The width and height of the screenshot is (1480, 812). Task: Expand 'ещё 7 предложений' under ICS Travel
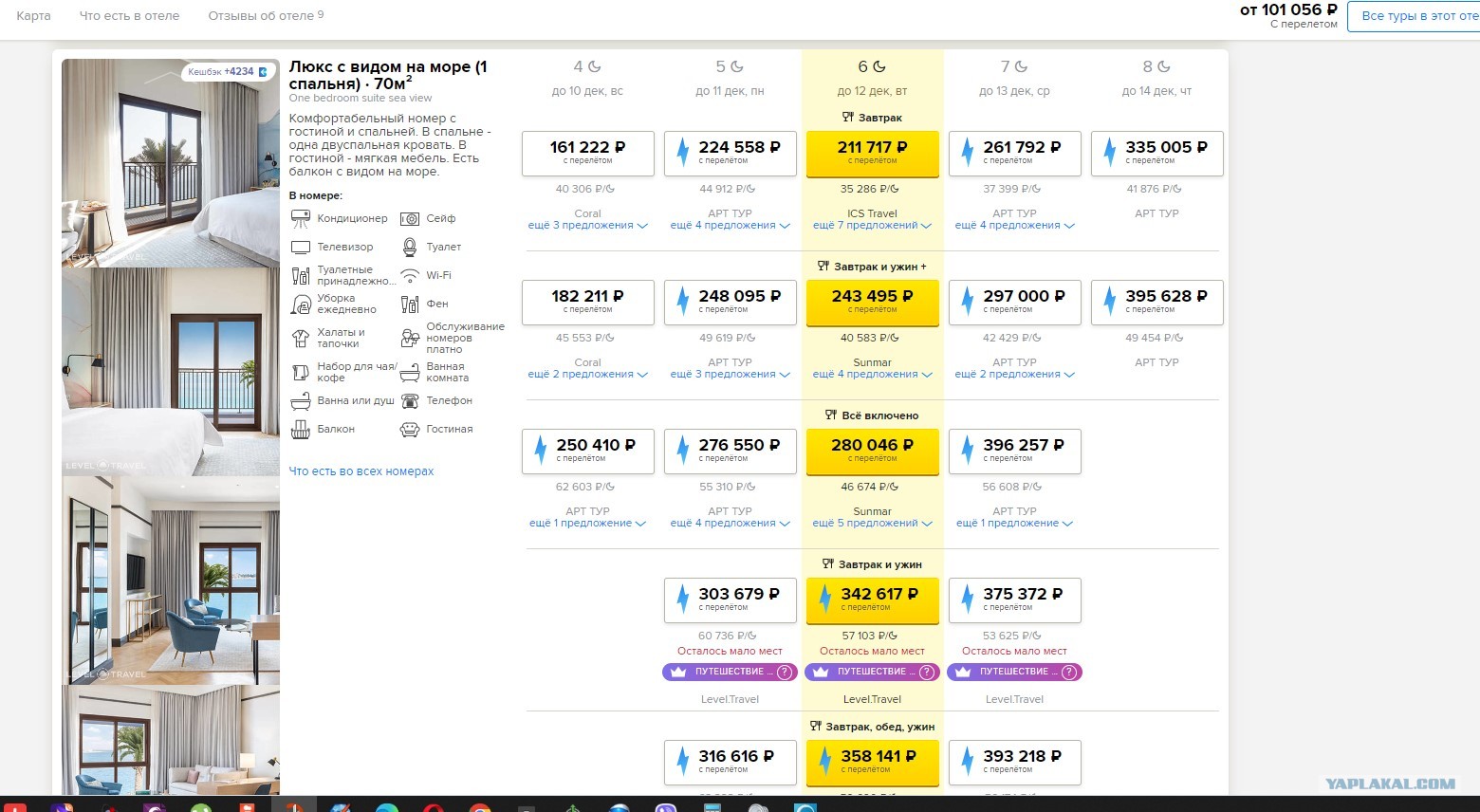click(873, 226)
